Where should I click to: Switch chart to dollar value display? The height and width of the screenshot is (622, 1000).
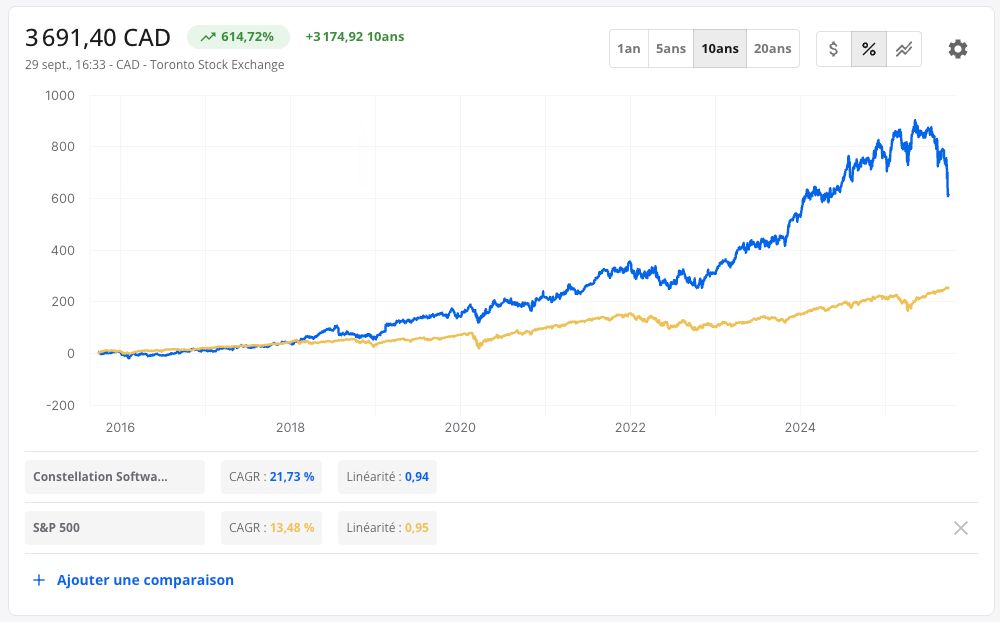(834, 49)
